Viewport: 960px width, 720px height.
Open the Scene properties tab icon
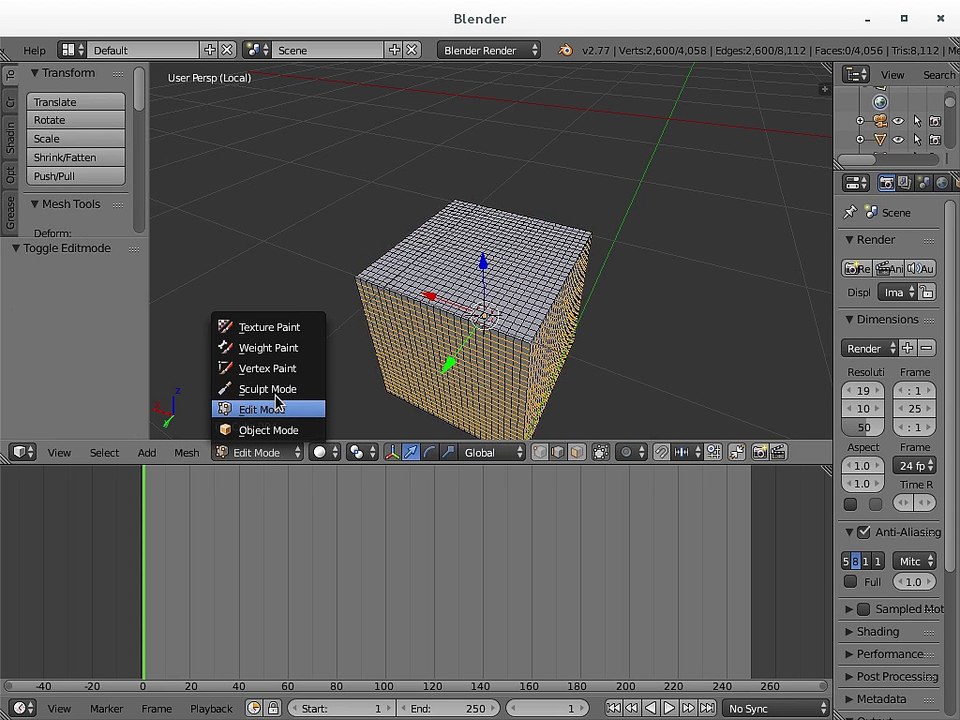pos(924,182)
